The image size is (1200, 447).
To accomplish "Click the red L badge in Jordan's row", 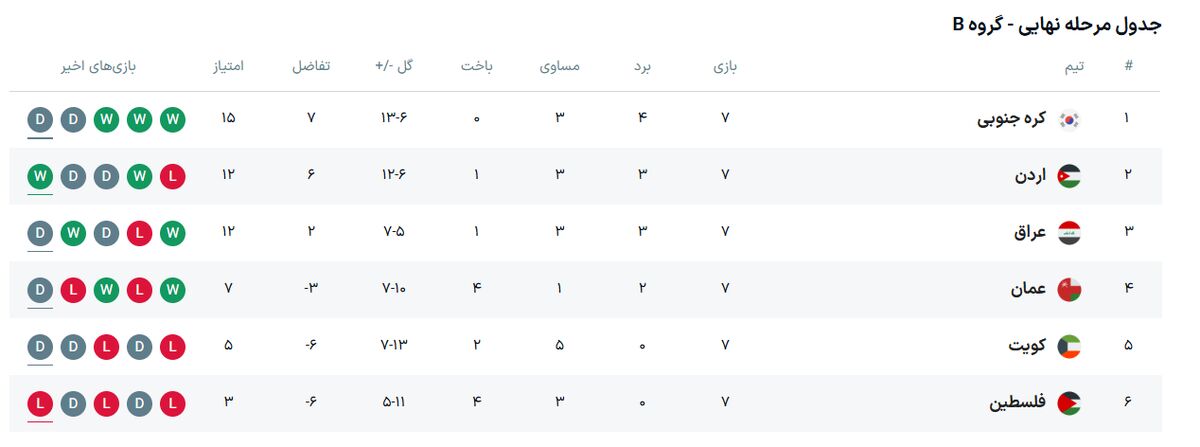I will [x=173, y=176].
